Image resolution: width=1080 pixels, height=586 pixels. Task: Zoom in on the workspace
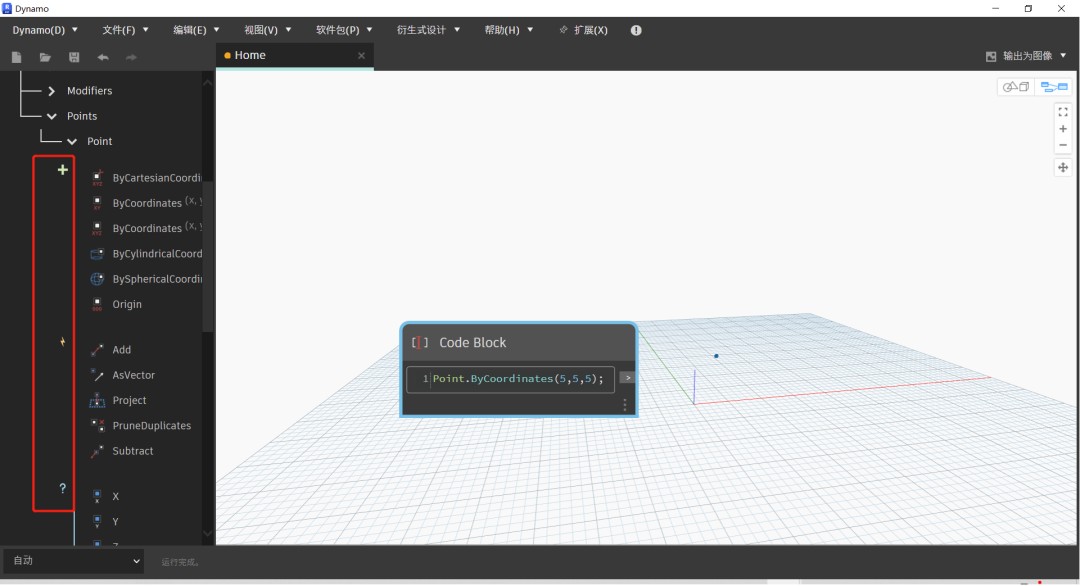(x=1063, y=129)
